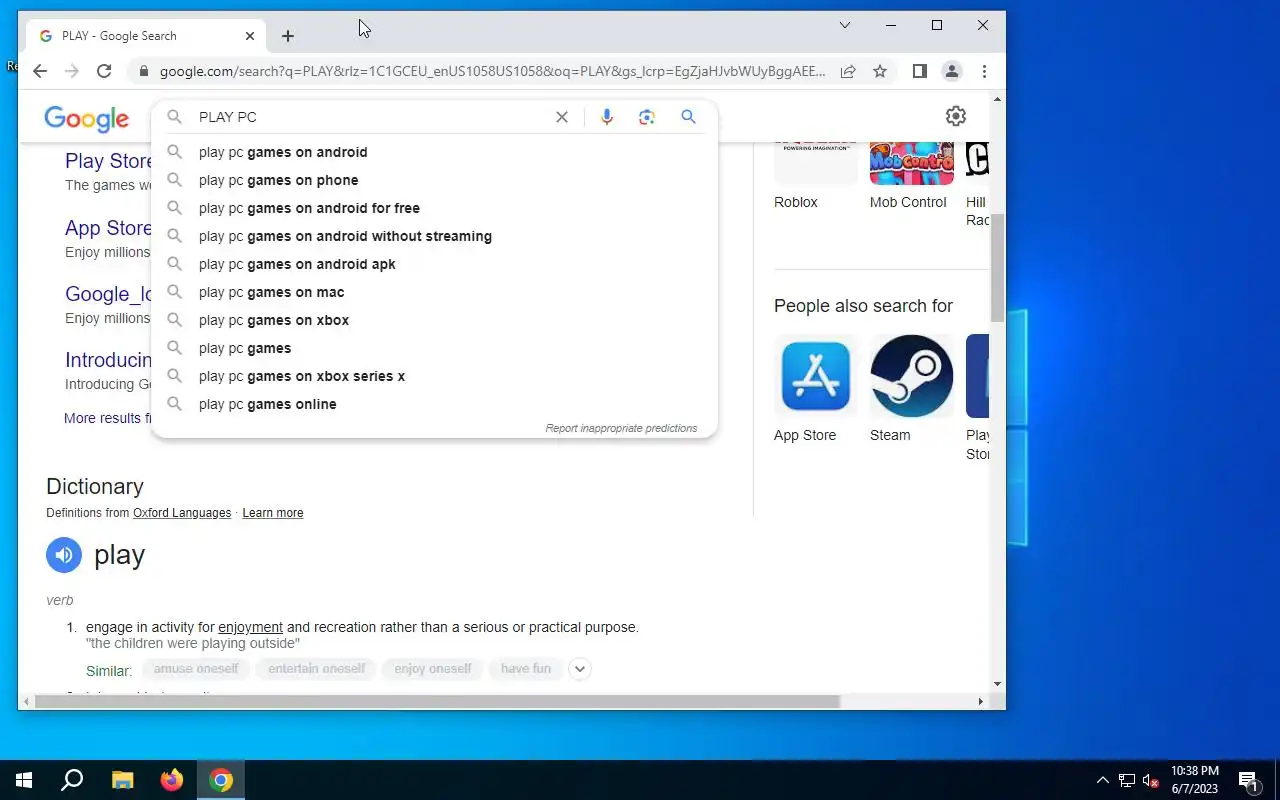This screenshot has height=800, width=1280.
Task: Pick 'play pc games on android apk'
Action: (x=434, y=264)
